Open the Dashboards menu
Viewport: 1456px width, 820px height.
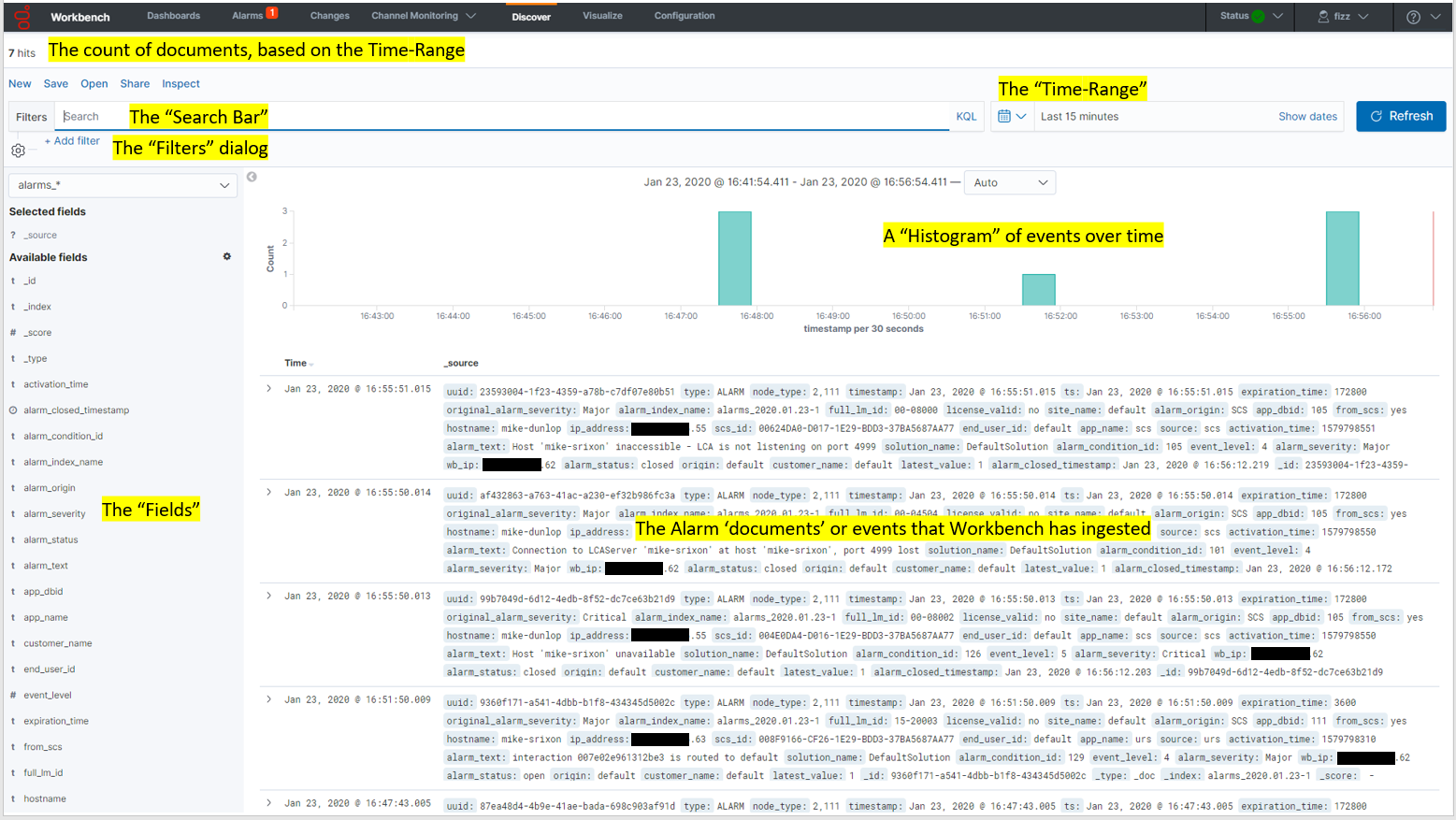tap(174, 16)
